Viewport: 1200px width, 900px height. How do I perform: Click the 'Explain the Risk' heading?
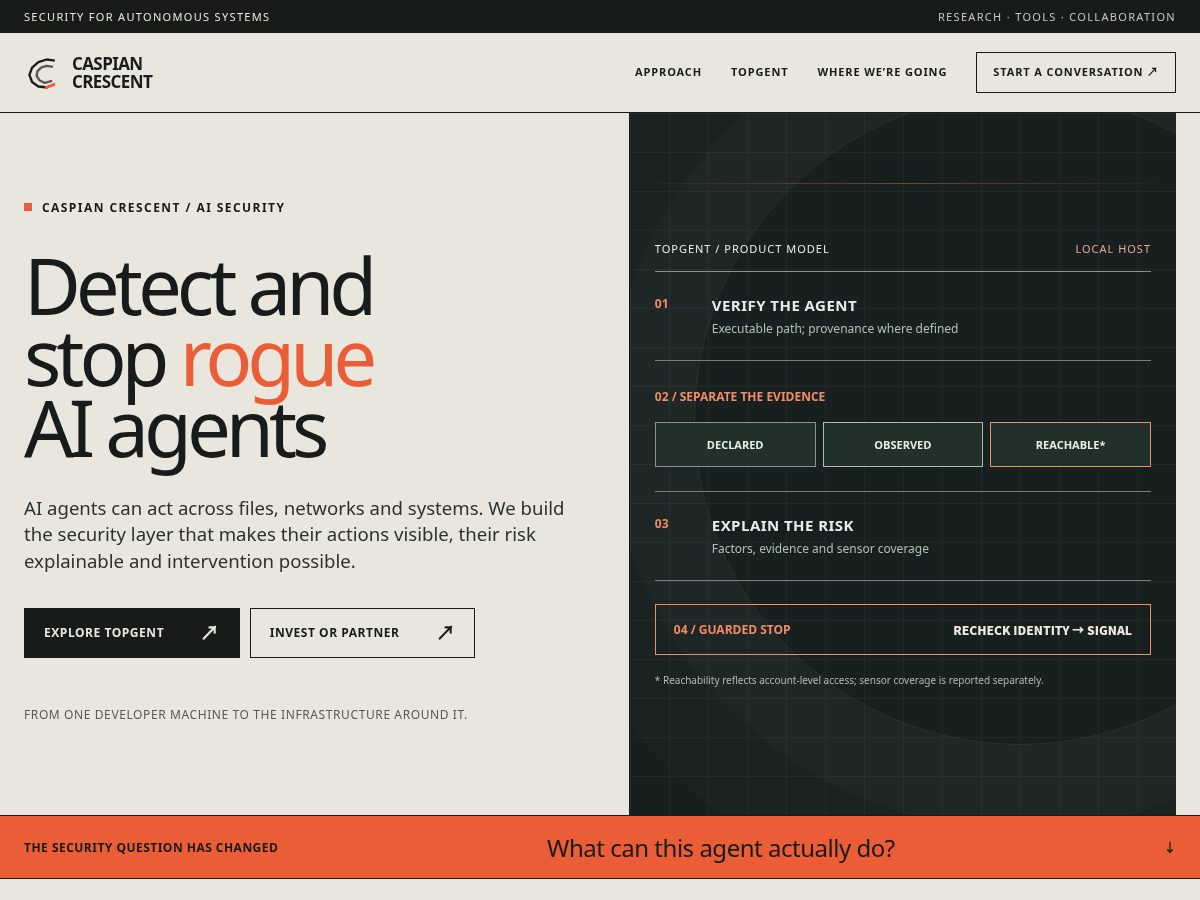tap(783, 526)
